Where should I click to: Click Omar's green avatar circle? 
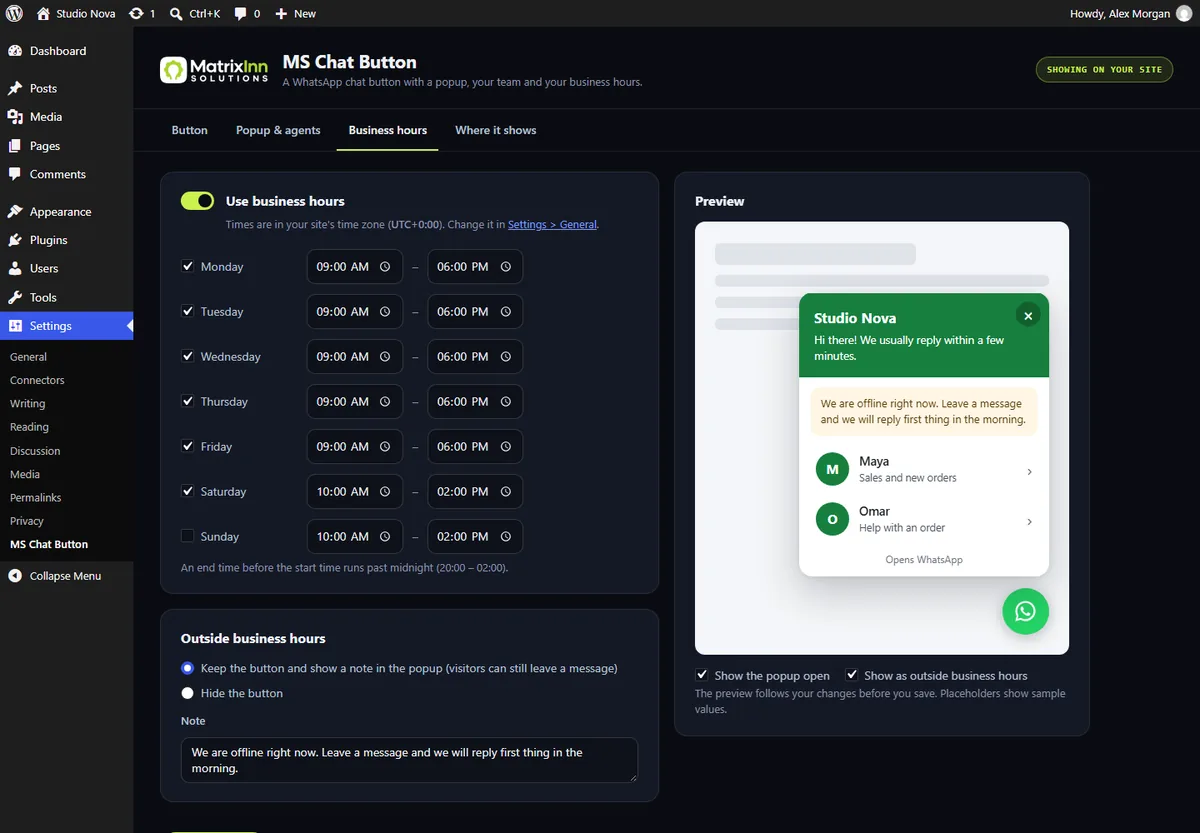pyautogui.click(x=832, y=519)
